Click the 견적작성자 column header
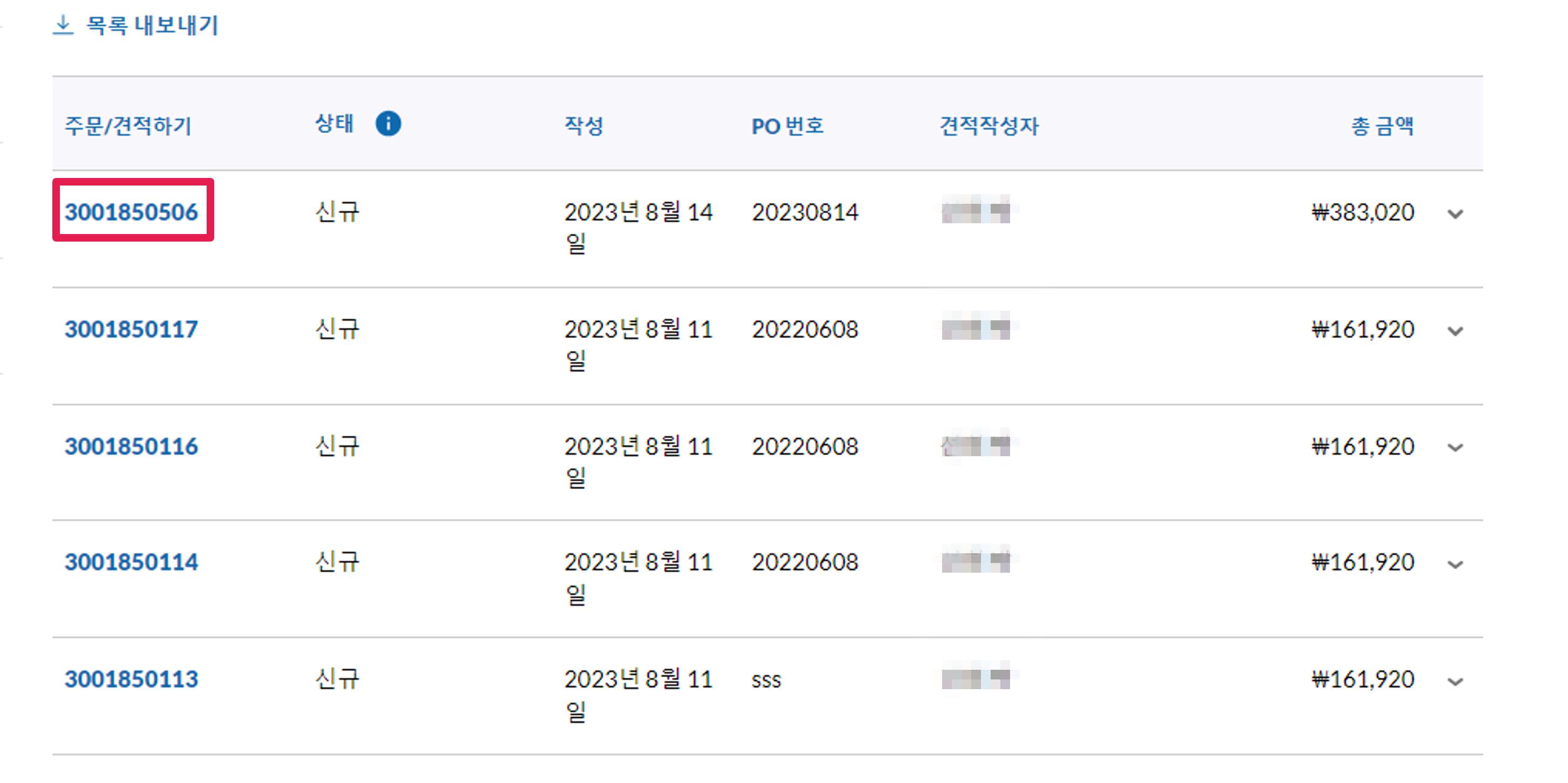1568x783 pixels. point(988,126)
